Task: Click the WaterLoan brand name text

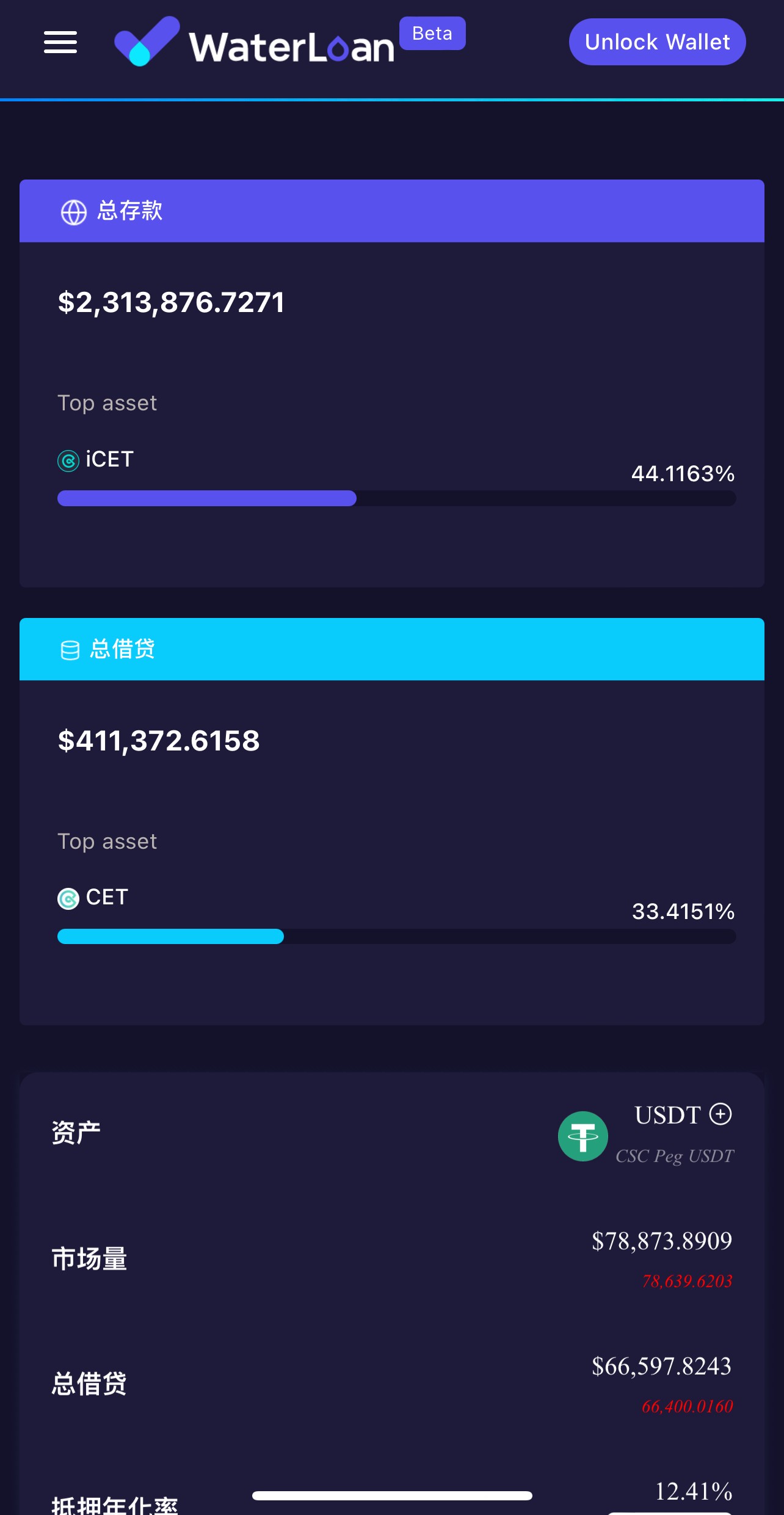Action: point(292,47)
